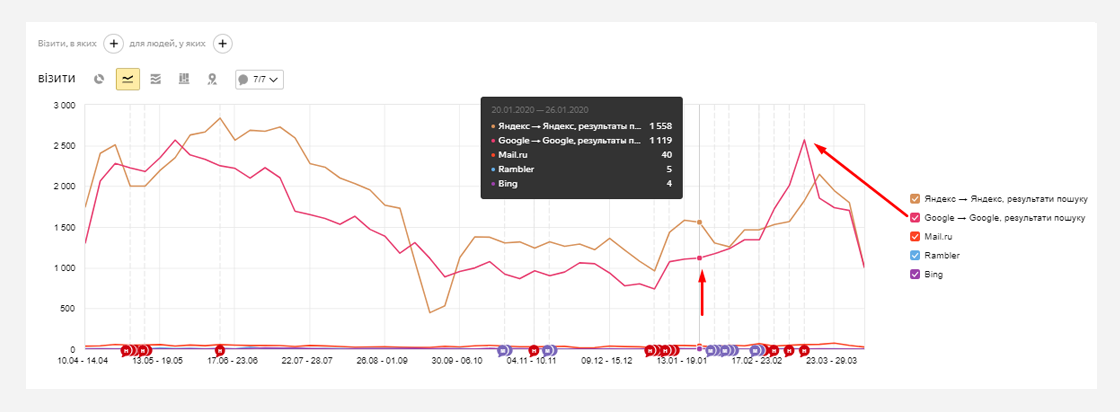Viewport: 1120px width, 412px height.
Task: Click the 'для людей, у яких' label
Action: pos(168,44)
